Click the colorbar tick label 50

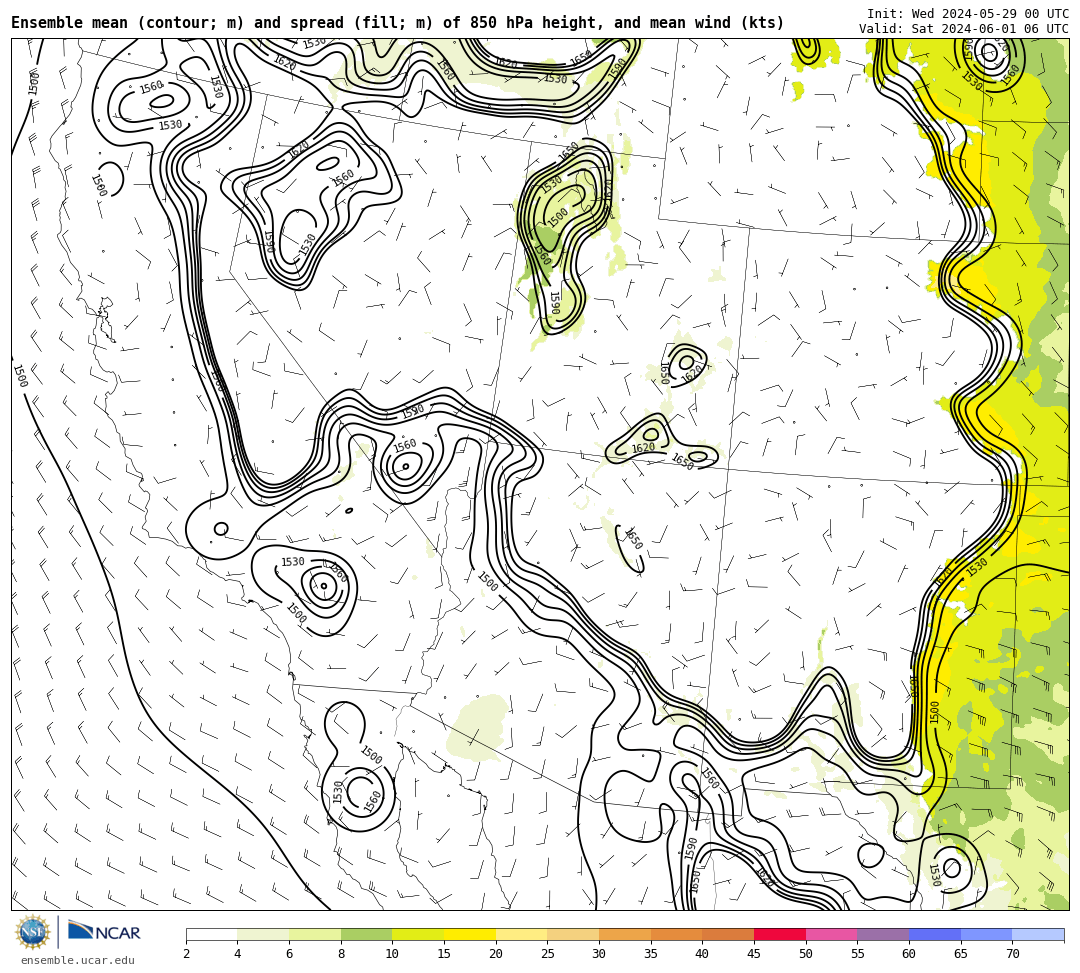pos(806,954)
